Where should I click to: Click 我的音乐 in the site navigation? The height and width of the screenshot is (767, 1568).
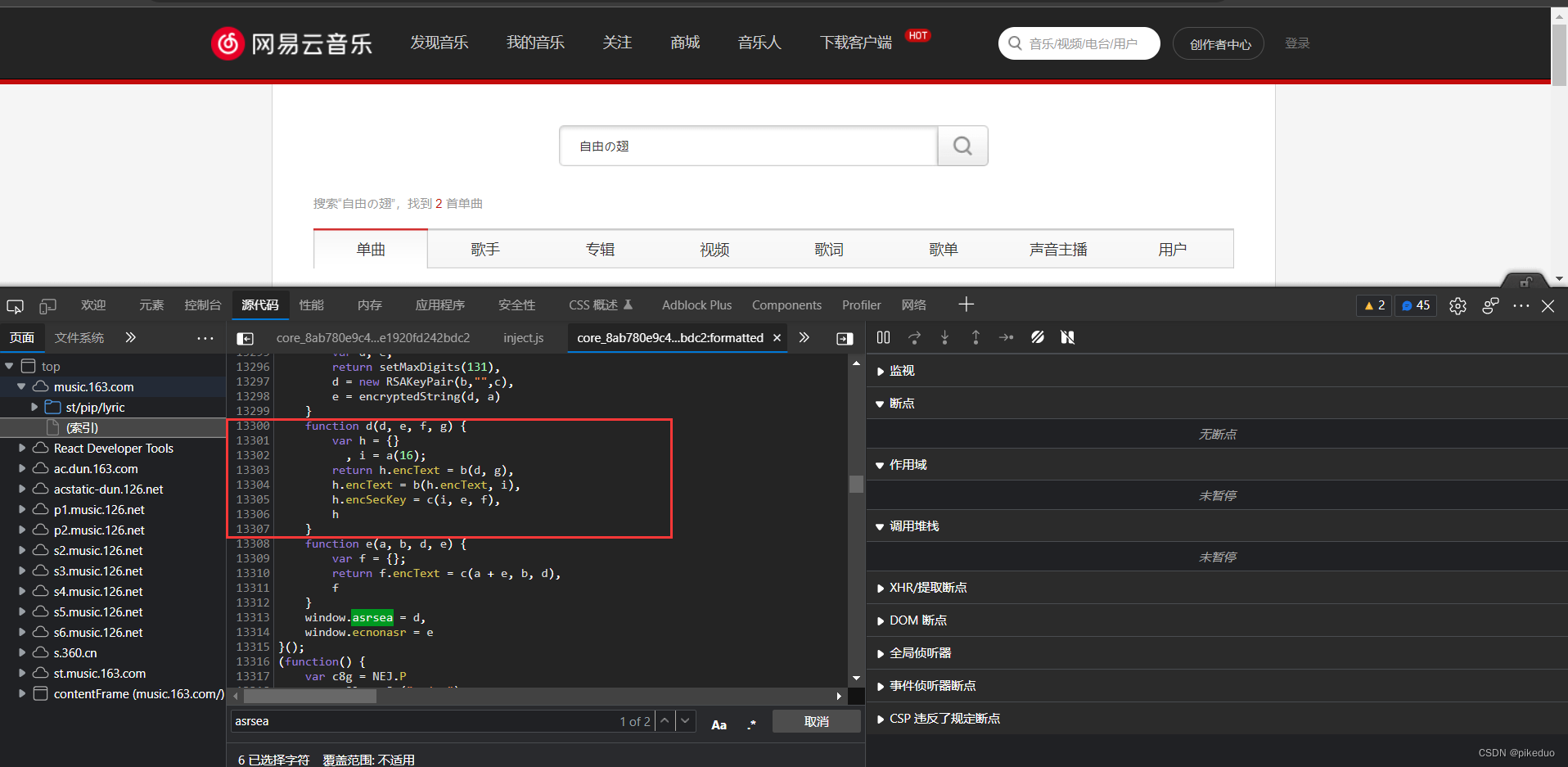pyautogui.click(x=535, y=43)
